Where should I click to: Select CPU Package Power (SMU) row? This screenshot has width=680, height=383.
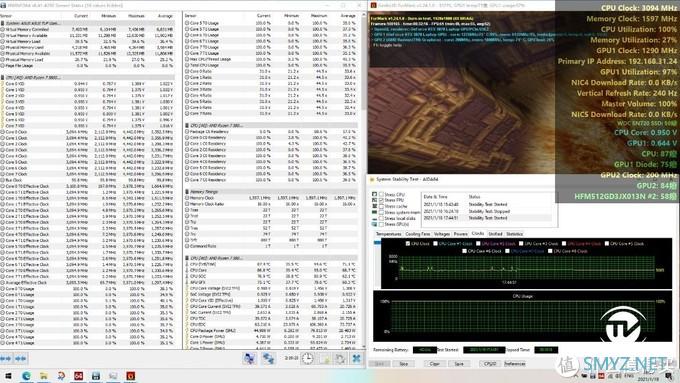coord(271,330)
